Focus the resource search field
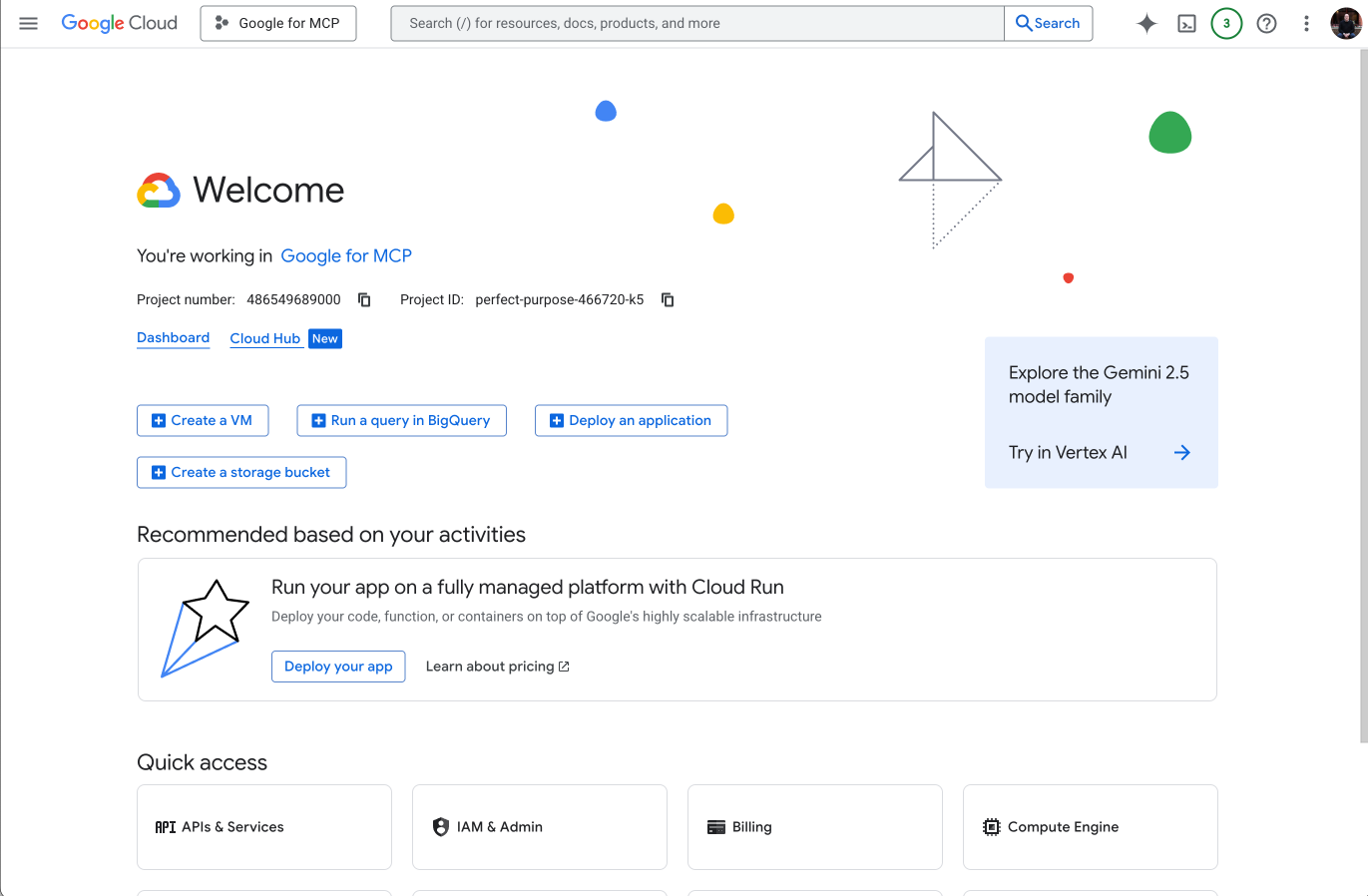Viewport: 1368px width, 896px height. 697,23
